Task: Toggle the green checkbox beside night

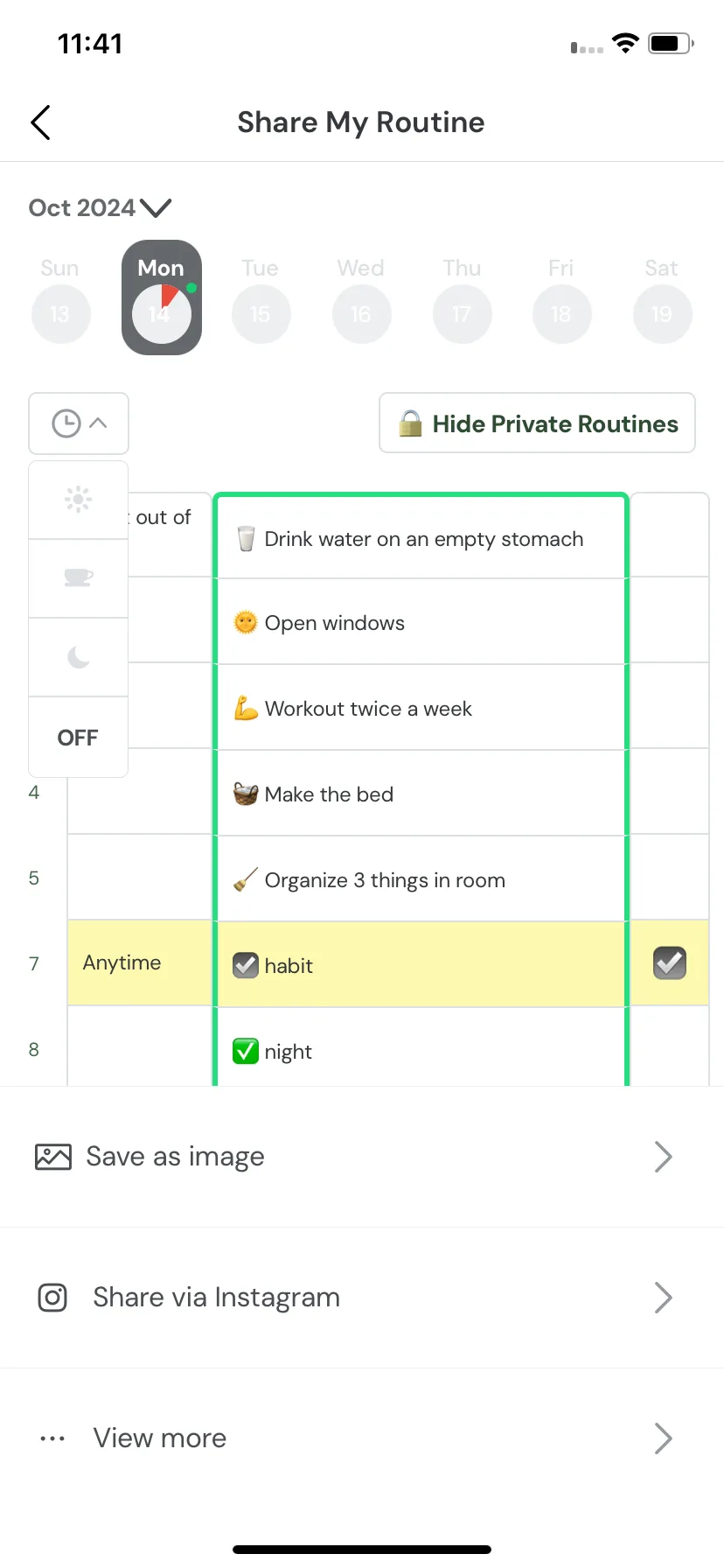Action: [246, 1051]
